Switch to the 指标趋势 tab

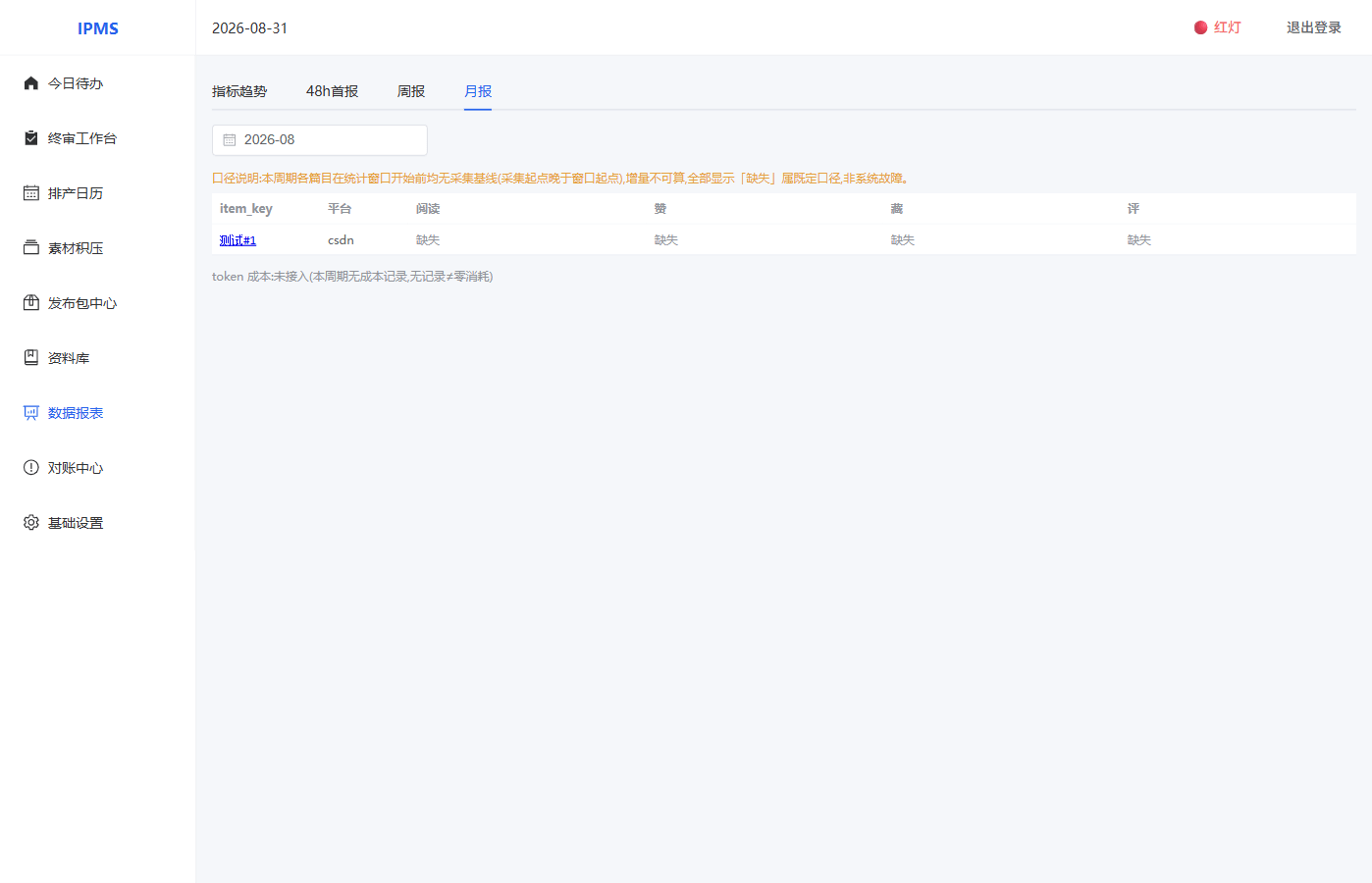point(239,91)
